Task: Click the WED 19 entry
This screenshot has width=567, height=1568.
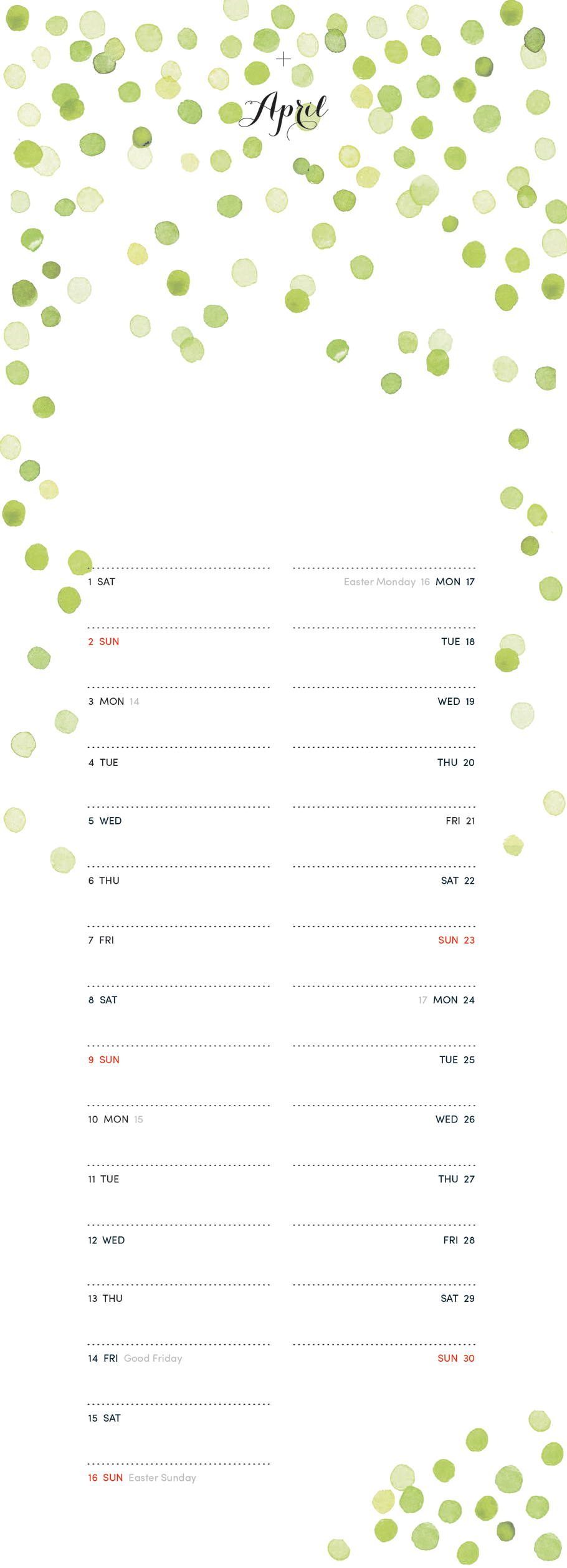Action: point(456,702)
